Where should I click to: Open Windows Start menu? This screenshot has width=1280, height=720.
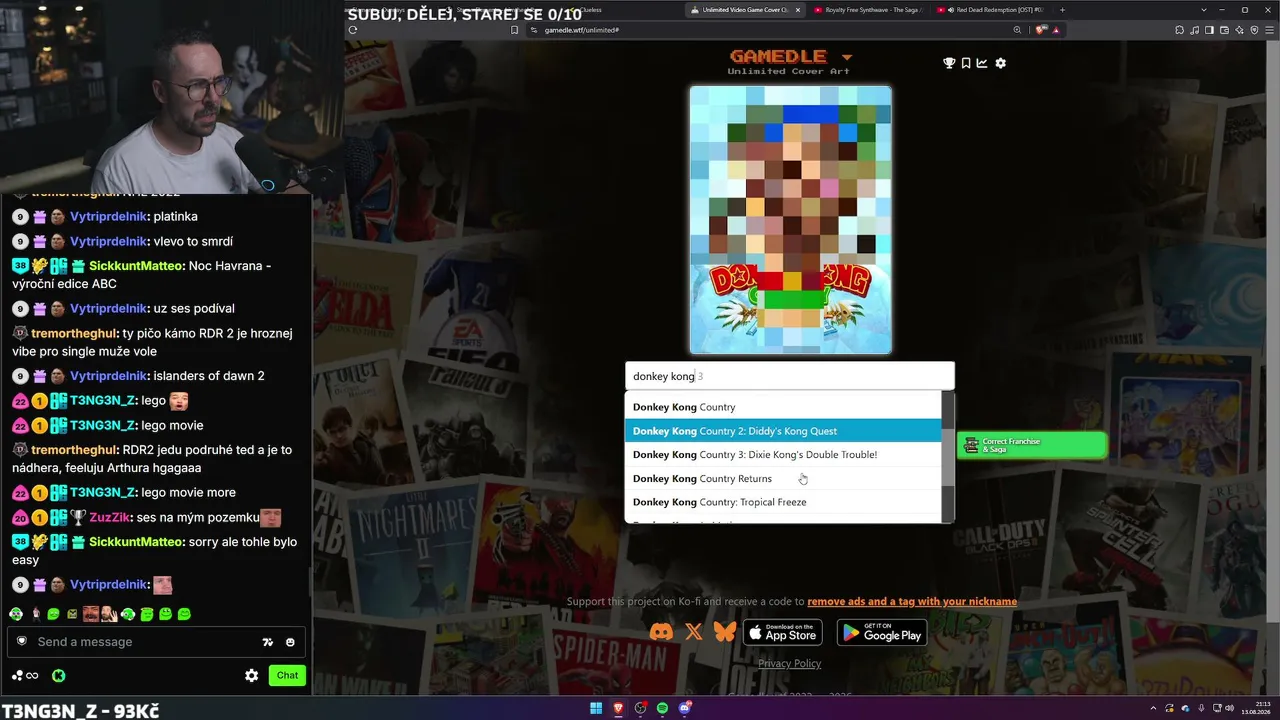click(x=596, y=708)
